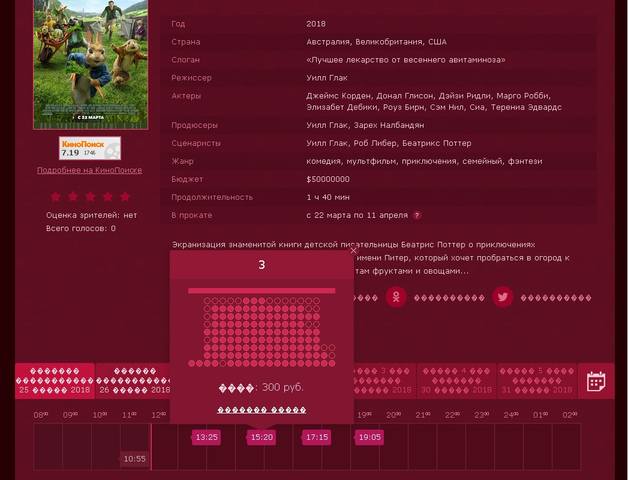Image resolution: width=628 pixels, height=480 pixels.
Task: Click genre value 'комедия, мультфильм, приключения'
Action: tap(424, 161)
